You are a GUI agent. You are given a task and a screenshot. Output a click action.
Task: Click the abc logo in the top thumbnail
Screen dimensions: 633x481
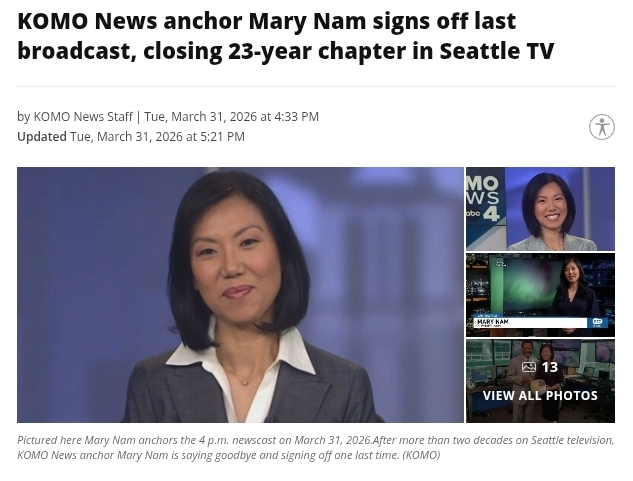473,213
